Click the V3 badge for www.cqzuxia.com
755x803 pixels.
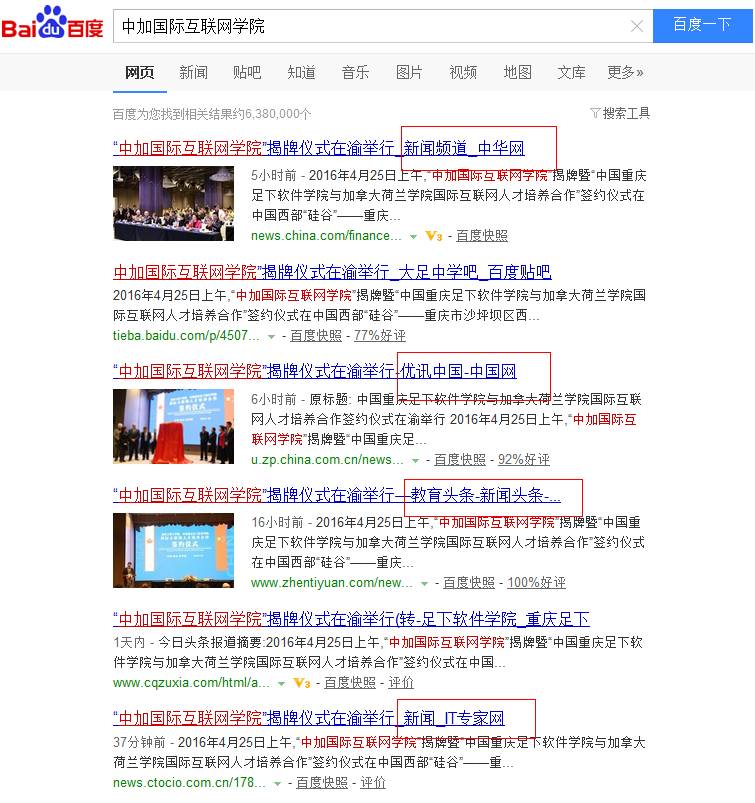[x=302, y=683]
